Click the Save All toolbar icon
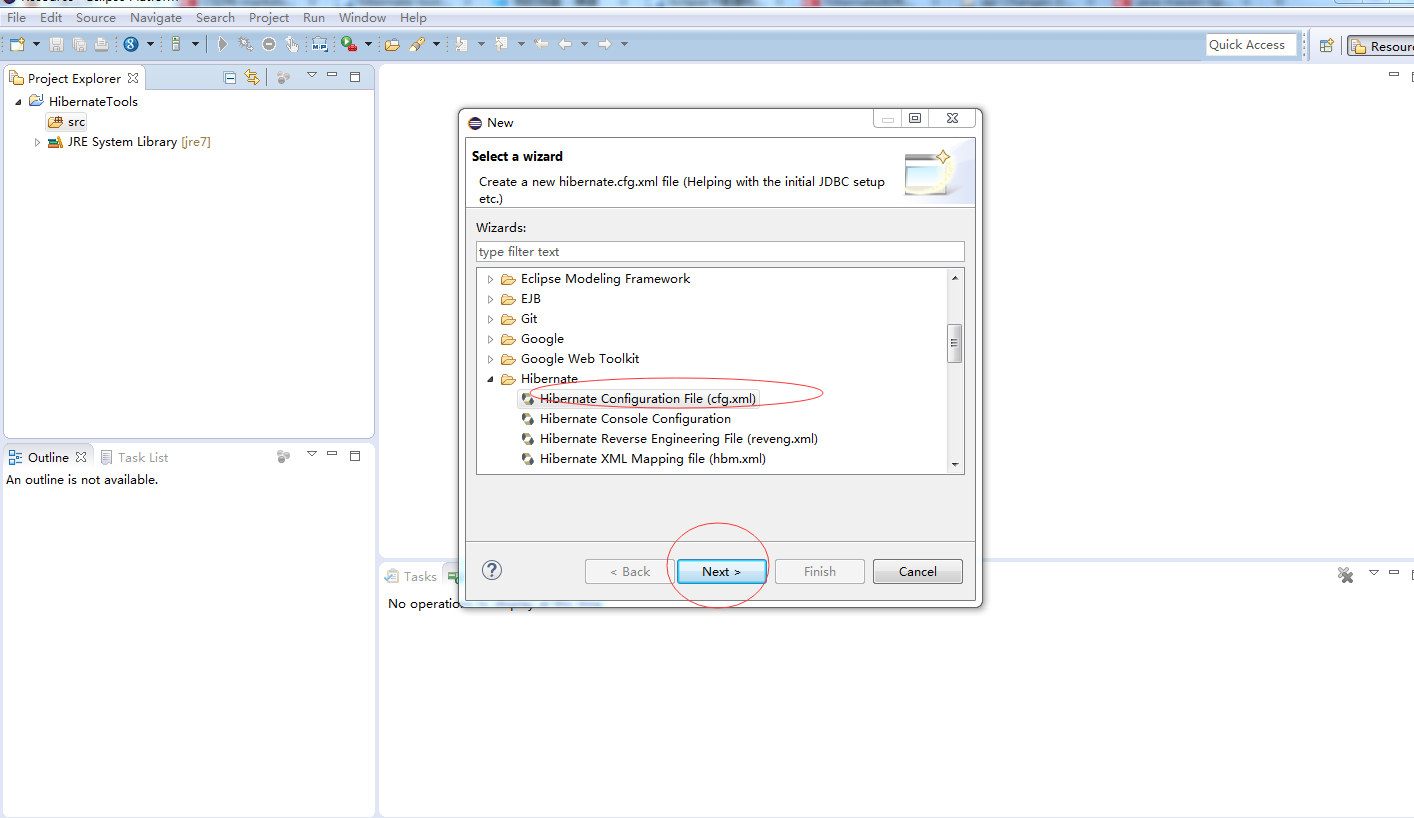The image size is (1414, 818). pos(79,44)
